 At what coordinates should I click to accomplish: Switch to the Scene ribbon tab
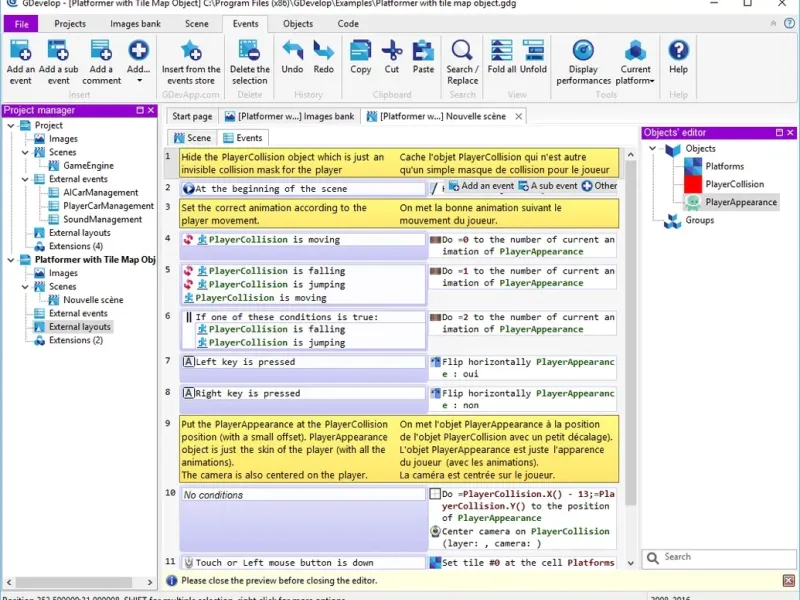196,24
